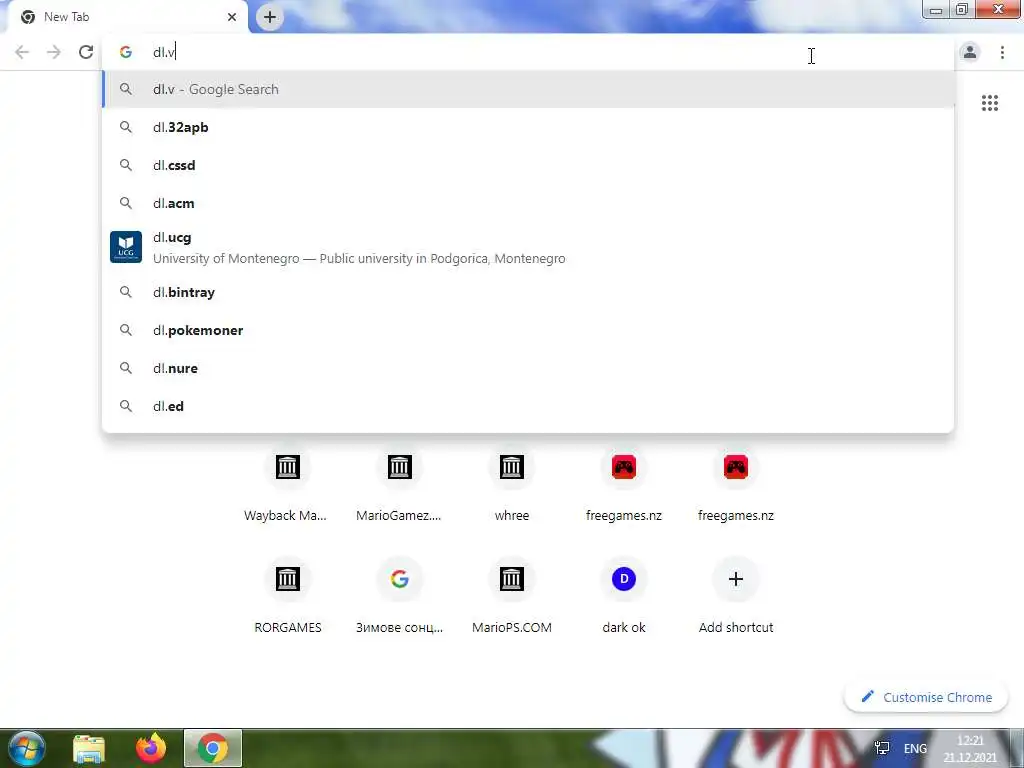Open the new tab plus button
The image size is (1024, 768).
(x=270, y=17)
